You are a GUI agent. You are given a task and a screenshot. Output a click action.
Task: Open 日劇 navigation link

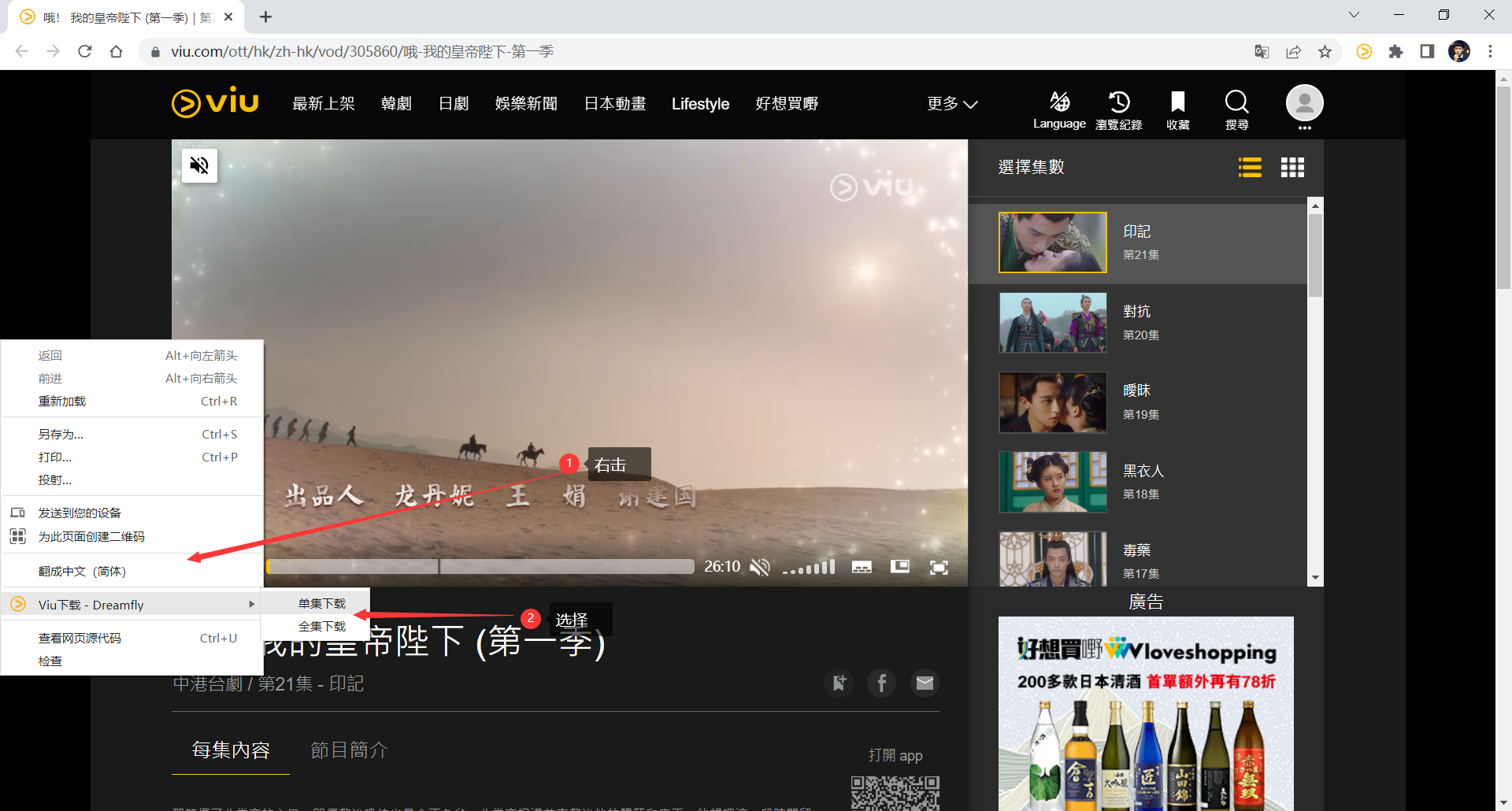pyautogui.click(x=454, y=104)
